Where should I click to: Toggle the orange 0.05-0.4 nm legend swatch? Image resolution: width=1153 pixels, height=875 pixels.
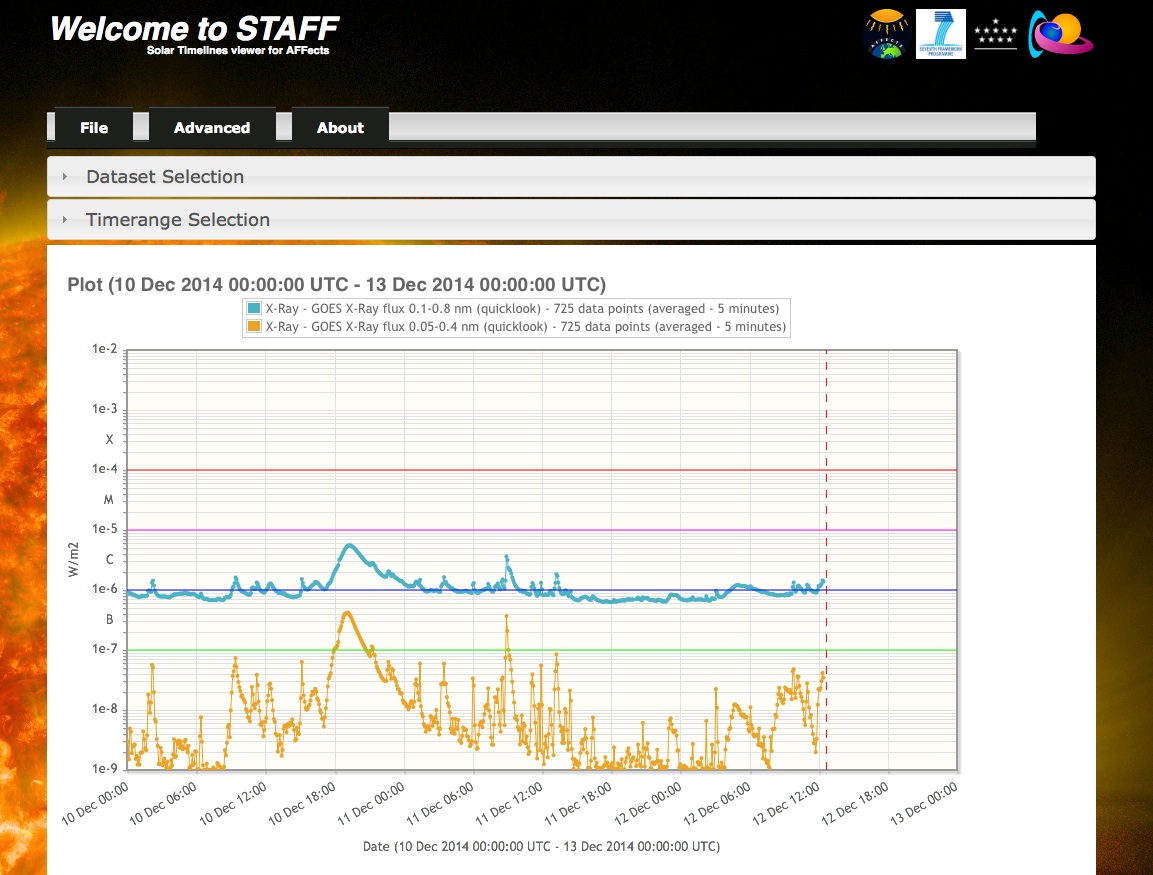click(x=255, y=327)
